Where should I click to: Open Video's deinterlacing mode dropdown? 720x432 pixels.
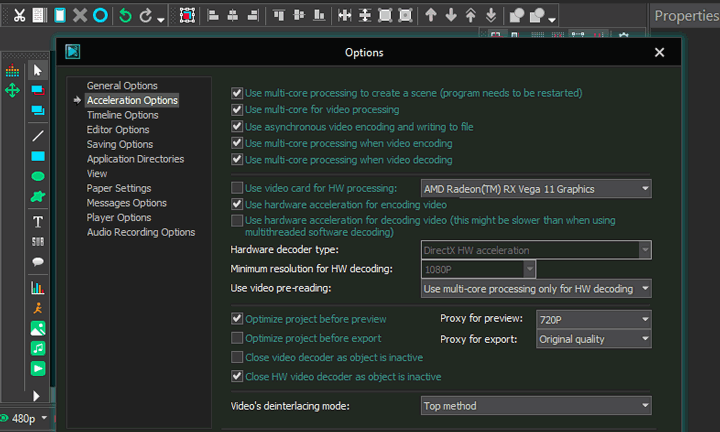[536, 406]
